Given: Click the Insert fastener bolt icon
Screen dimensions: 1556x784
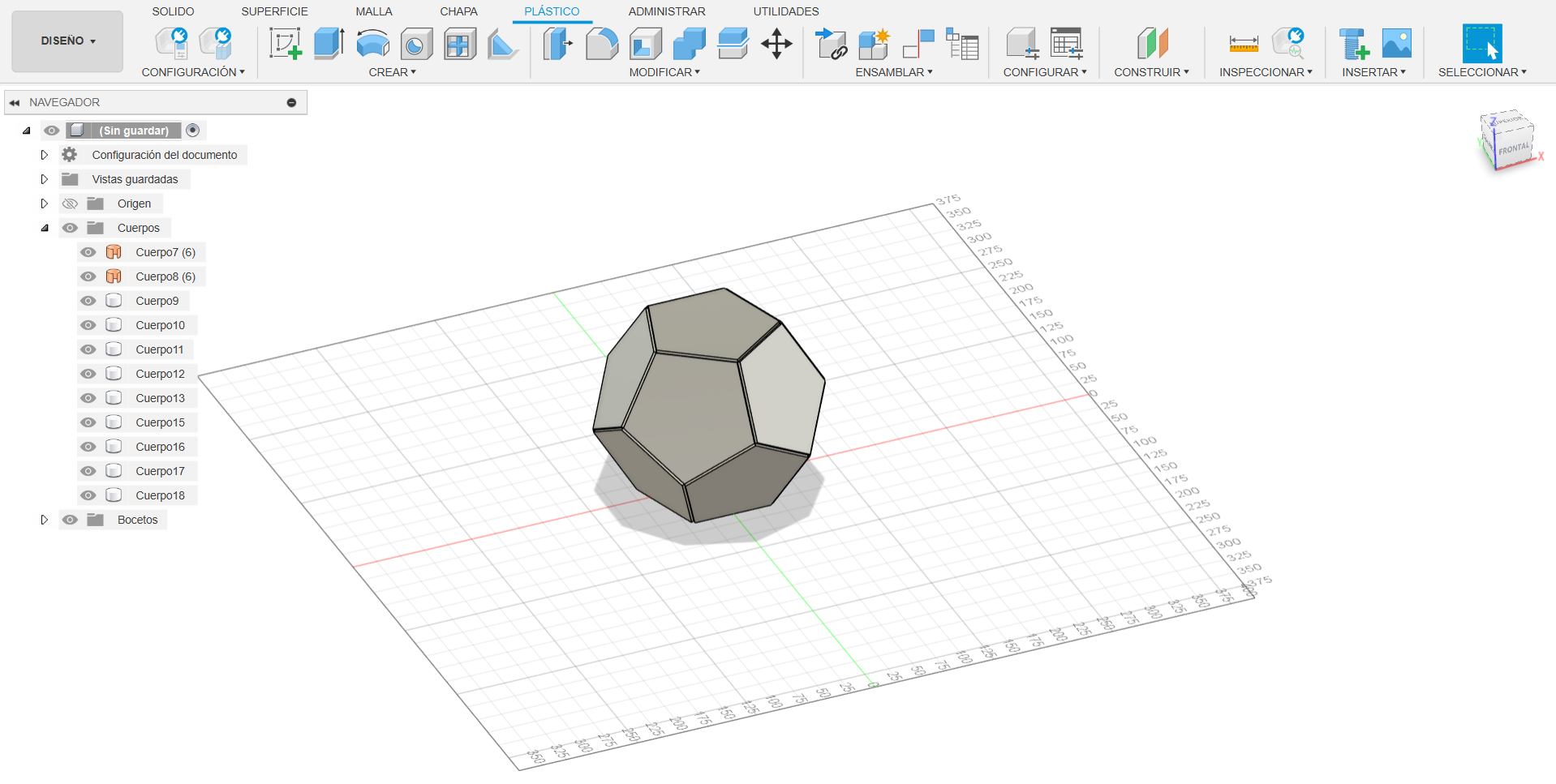Looking at the screenshot, I should (x=1353, y=44).
